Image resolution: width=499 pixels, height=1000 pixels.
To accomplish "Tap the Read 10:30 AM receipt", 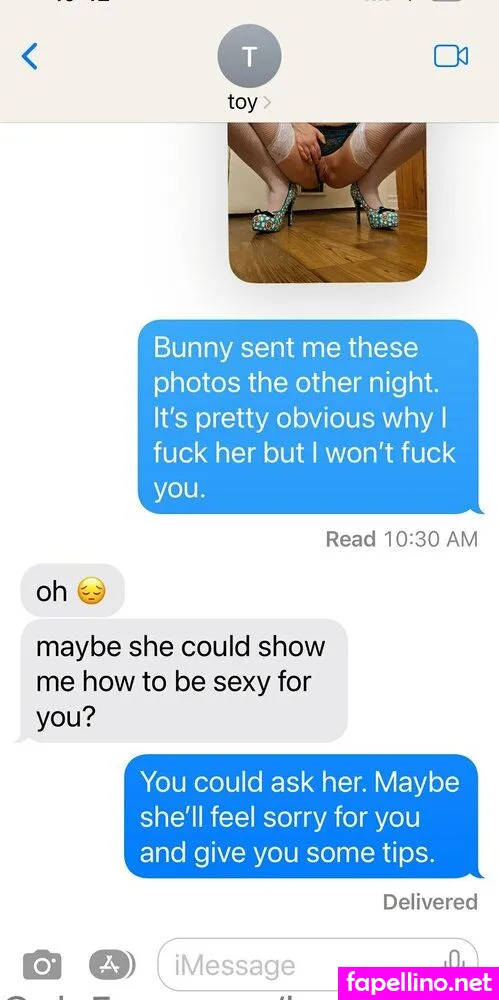I will click(x=401, y=539).
